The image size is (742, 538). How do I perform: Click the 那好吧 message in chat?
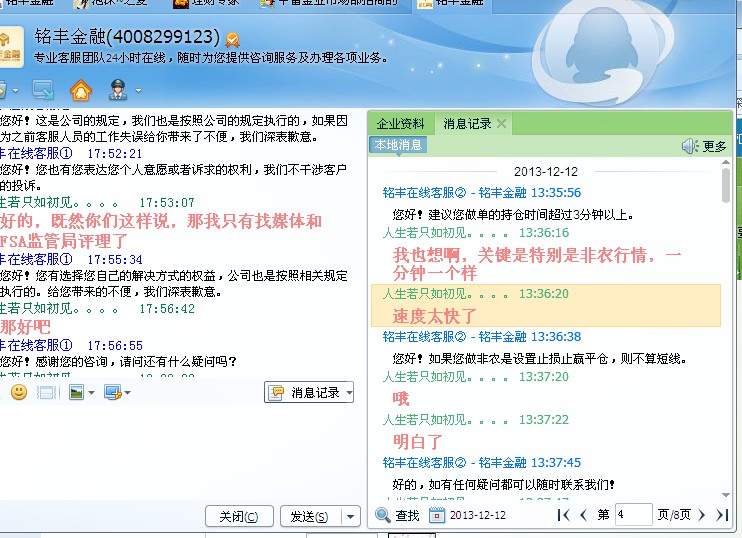[x=25, y=327]
